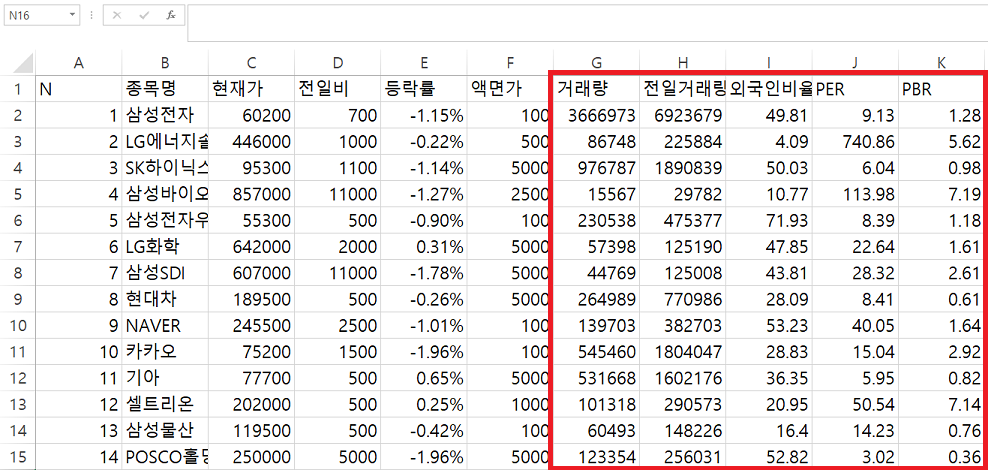Click the 현대차 cell

pyautogui.click(x=165, y=299)
